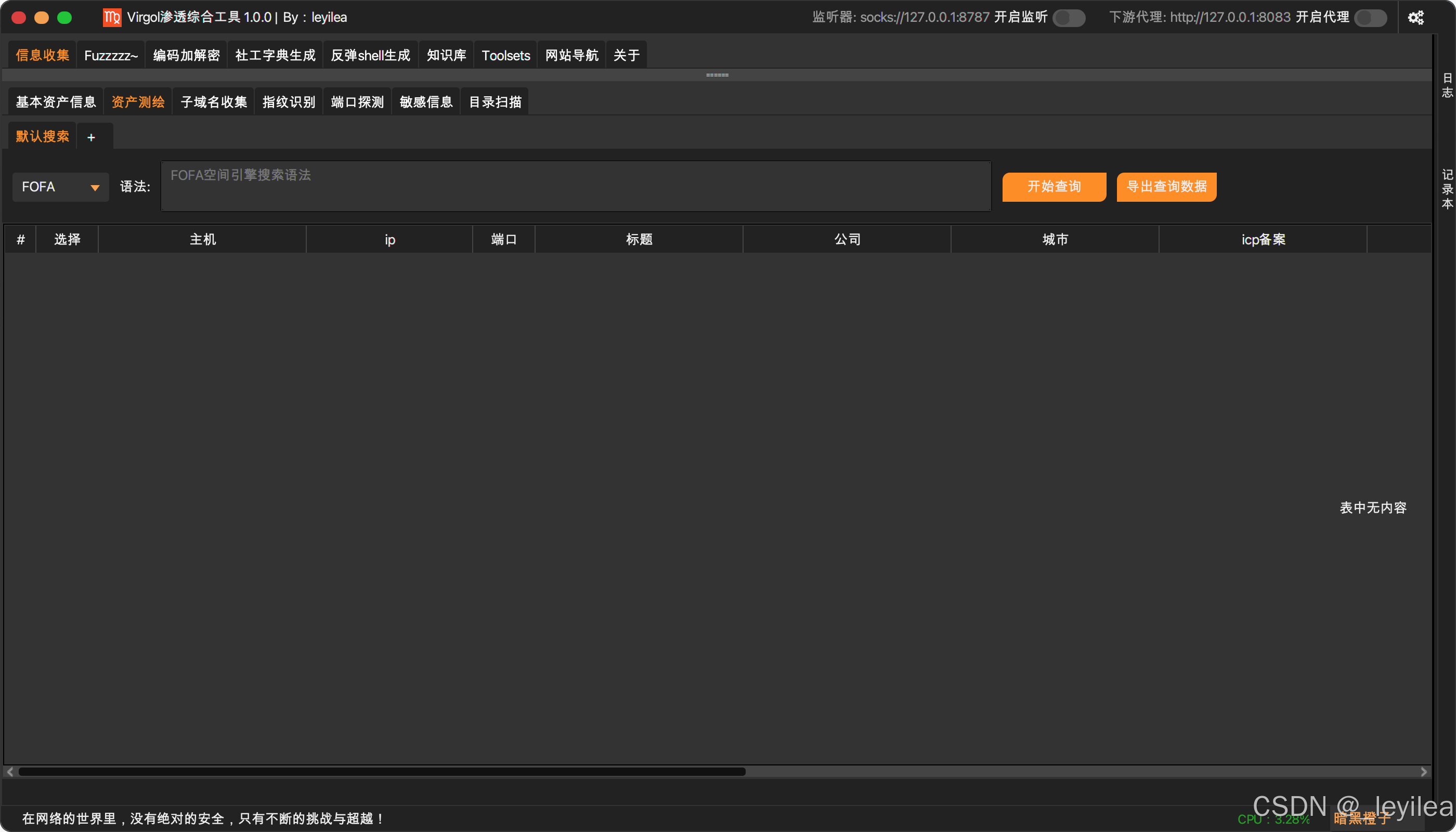
Task: Open the settings gears icon
Action: click(x=1415, y=17)
